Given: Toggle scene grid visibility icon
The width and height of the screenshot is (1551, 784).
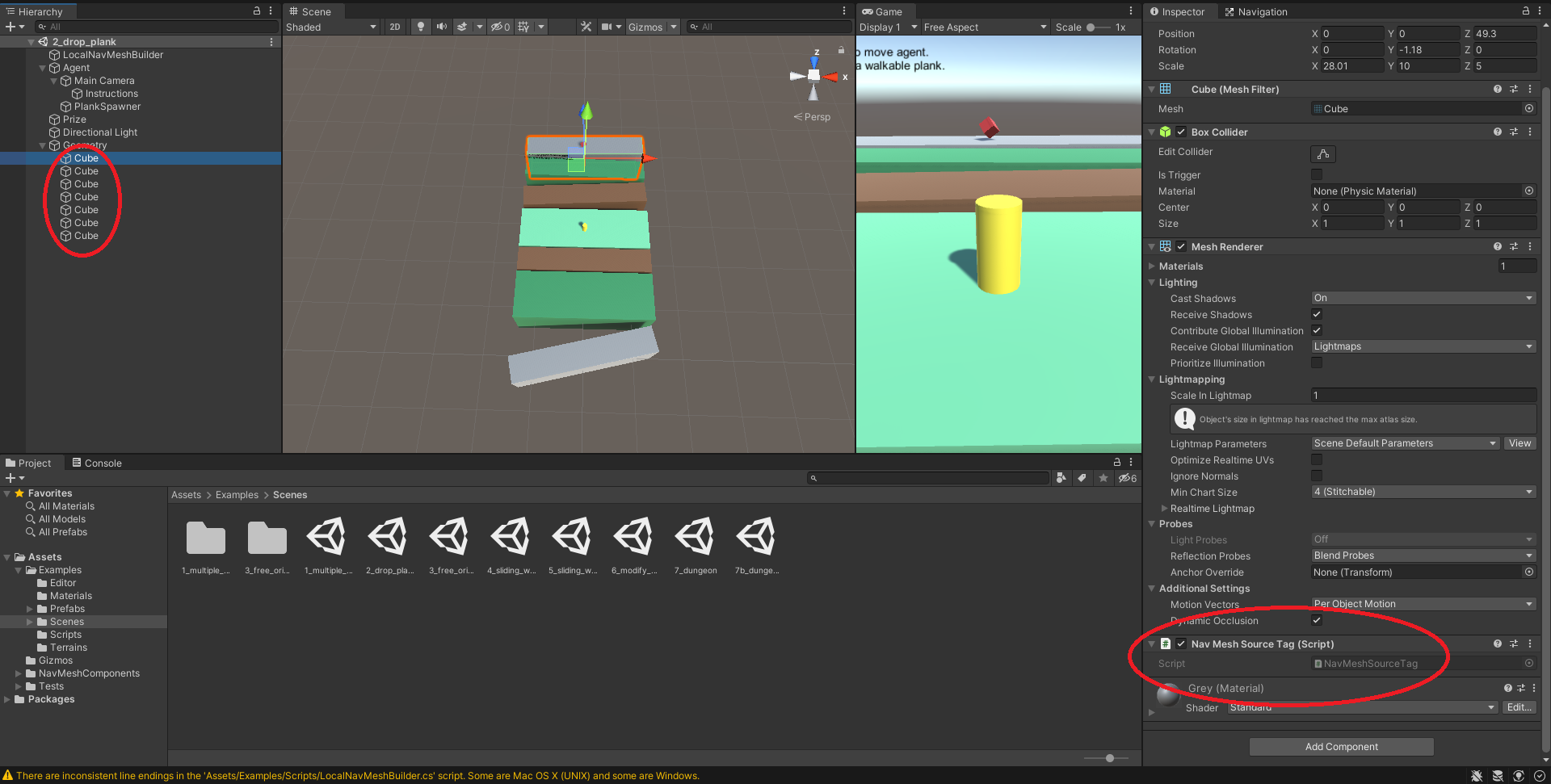Looking at the screenshot, I should [523, 27].
